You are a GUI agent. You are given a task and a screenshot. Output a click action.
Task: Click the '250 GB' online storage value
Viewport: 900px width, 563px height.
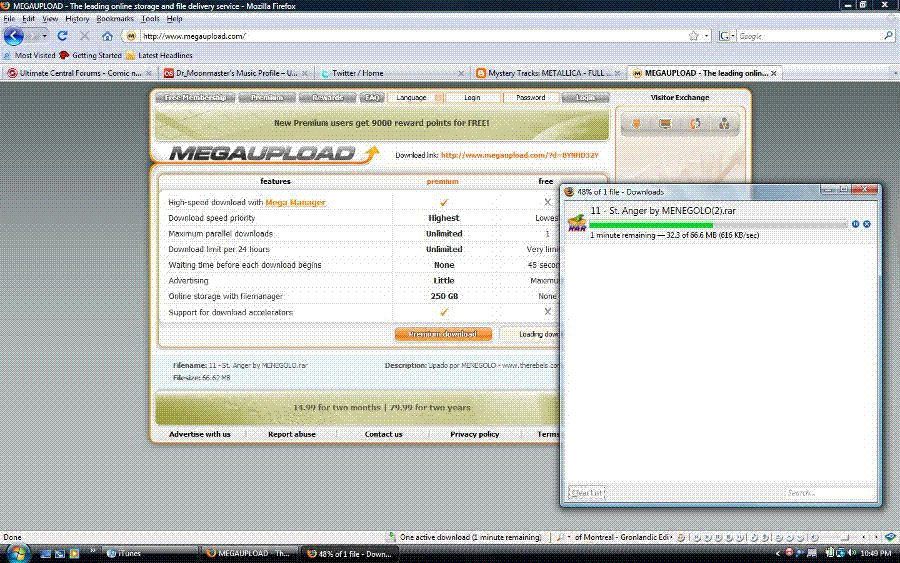coord(444,296)
